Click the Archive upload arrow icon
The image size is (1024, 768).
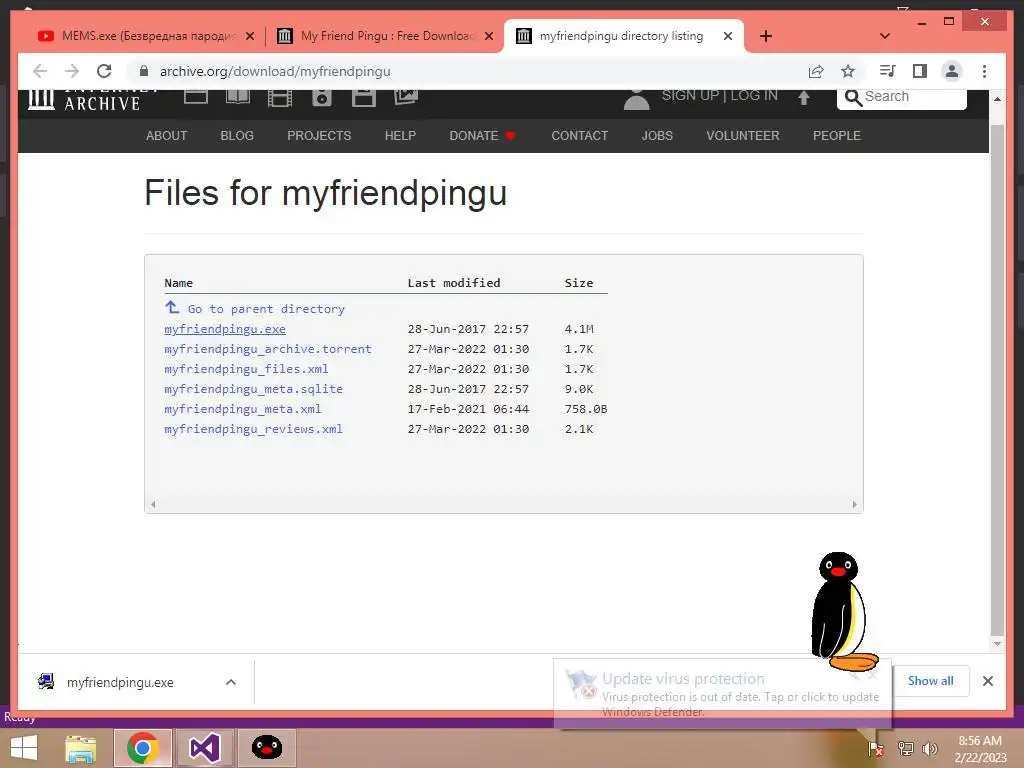(x=804, y=97)
